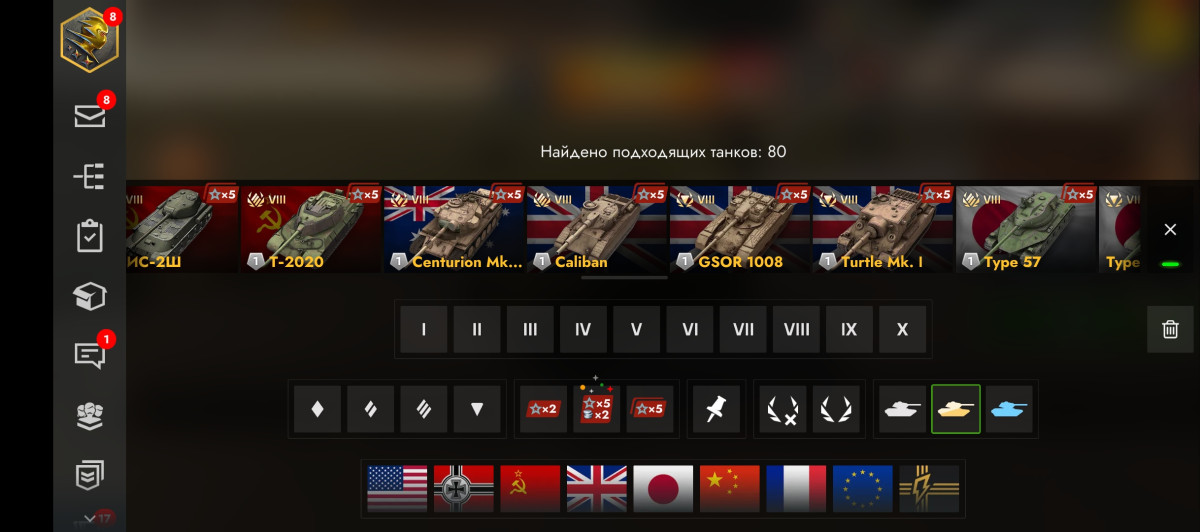
Task: Toggle the blue collector tank filter
Action: point(1009,408)
